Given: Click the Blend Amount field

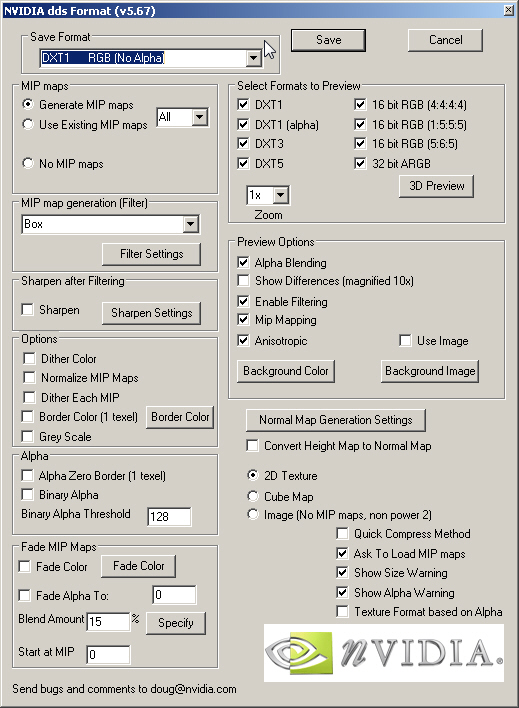Looking at the screenshot, I should (108, 622).
